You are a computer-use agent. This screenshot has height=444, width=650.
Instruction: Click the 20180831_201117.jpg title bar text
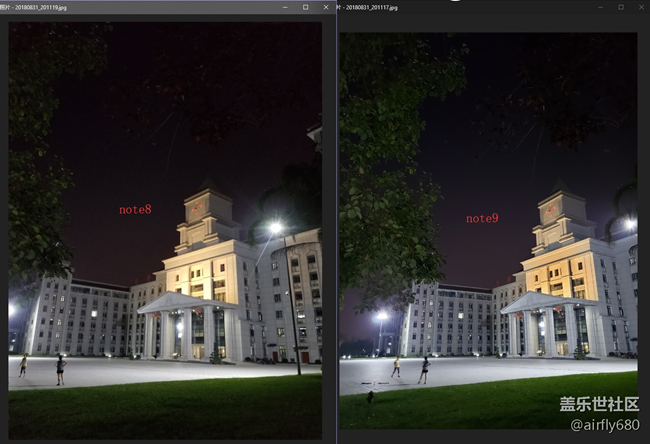click(x=368, y=7)
